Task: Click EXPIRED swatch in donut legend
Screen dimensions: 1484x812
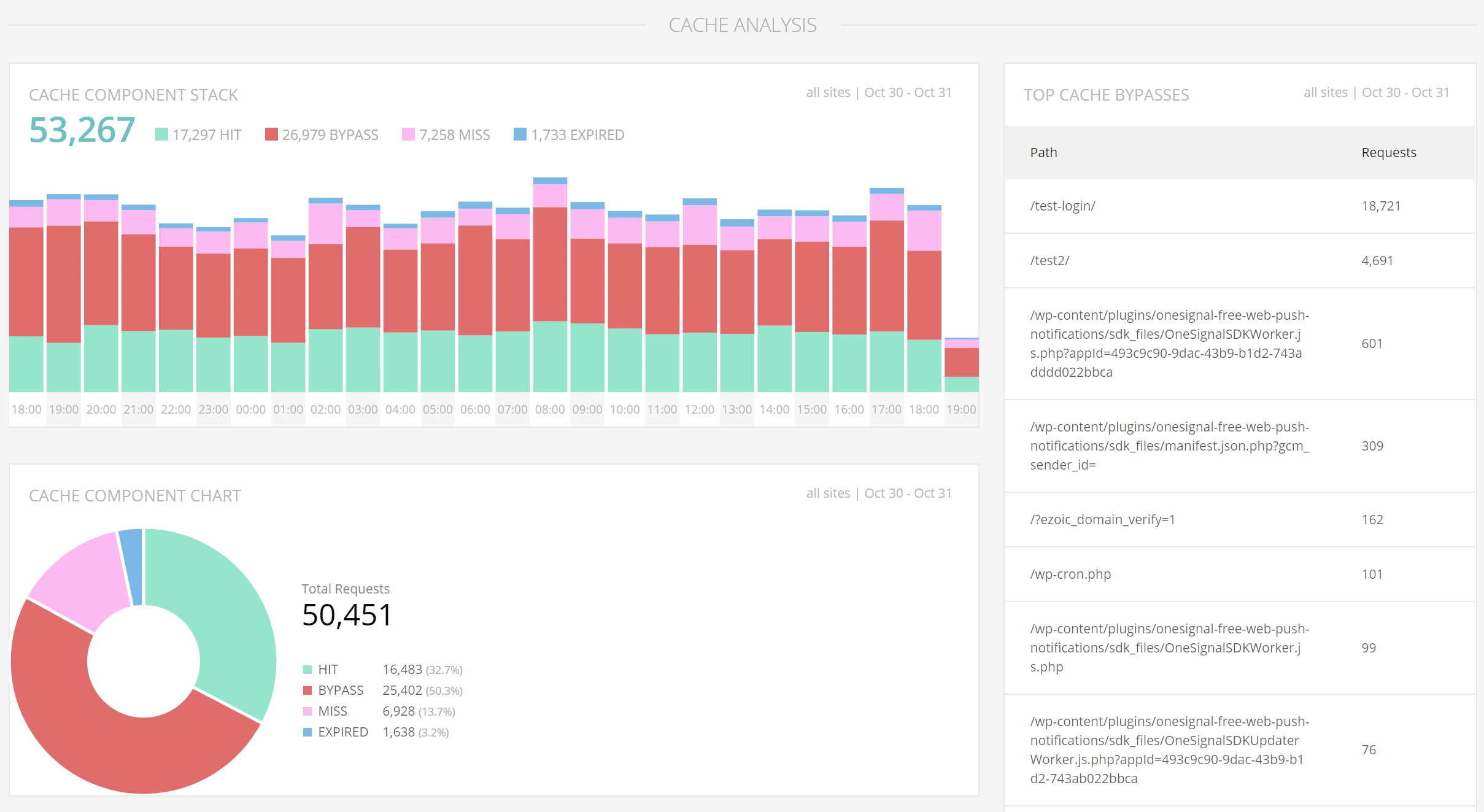Action: tap(307, 732)
